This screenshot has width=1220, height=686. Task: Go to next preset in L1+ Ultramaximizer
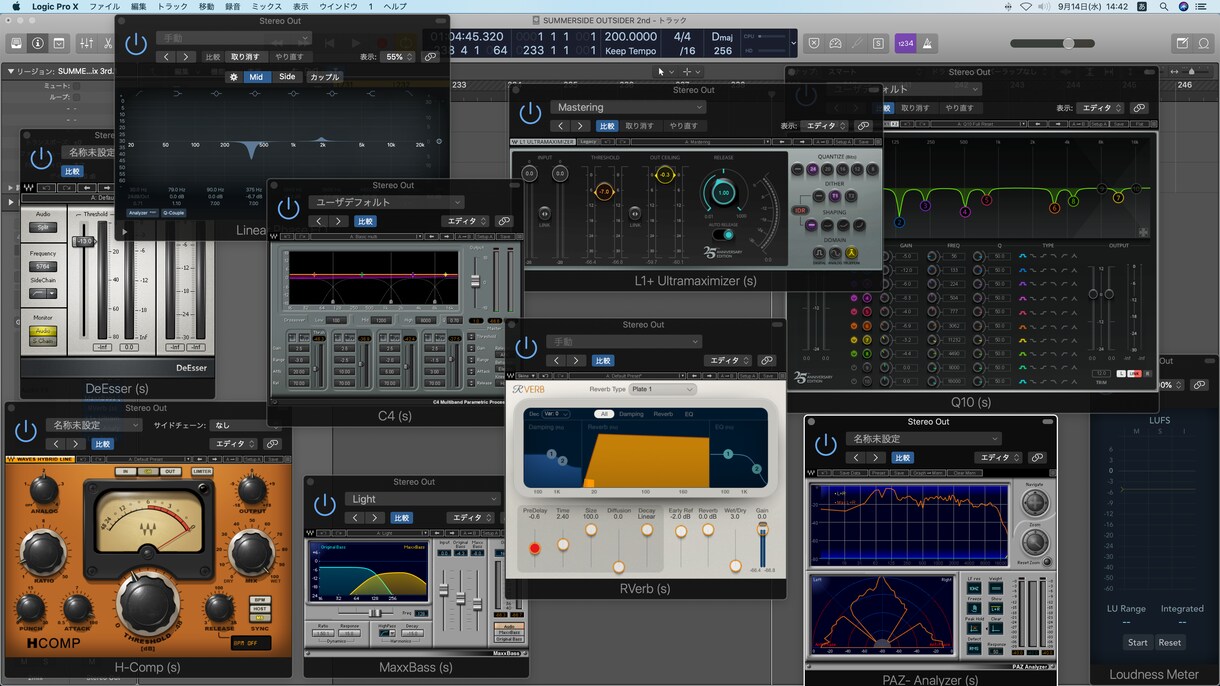(x=580, y=126)
